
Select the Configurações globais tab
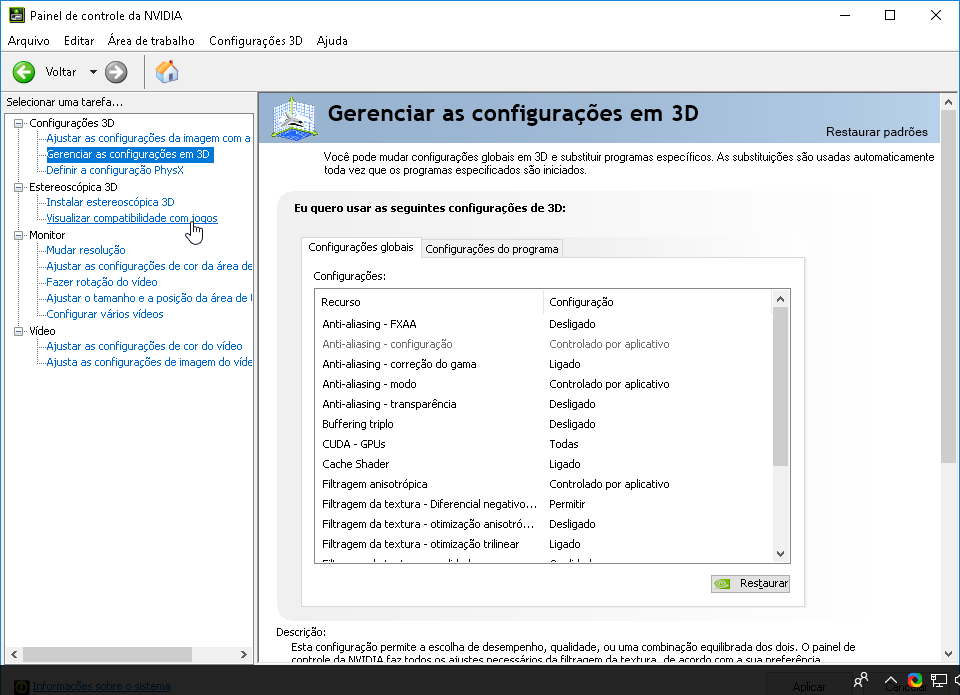361,247
